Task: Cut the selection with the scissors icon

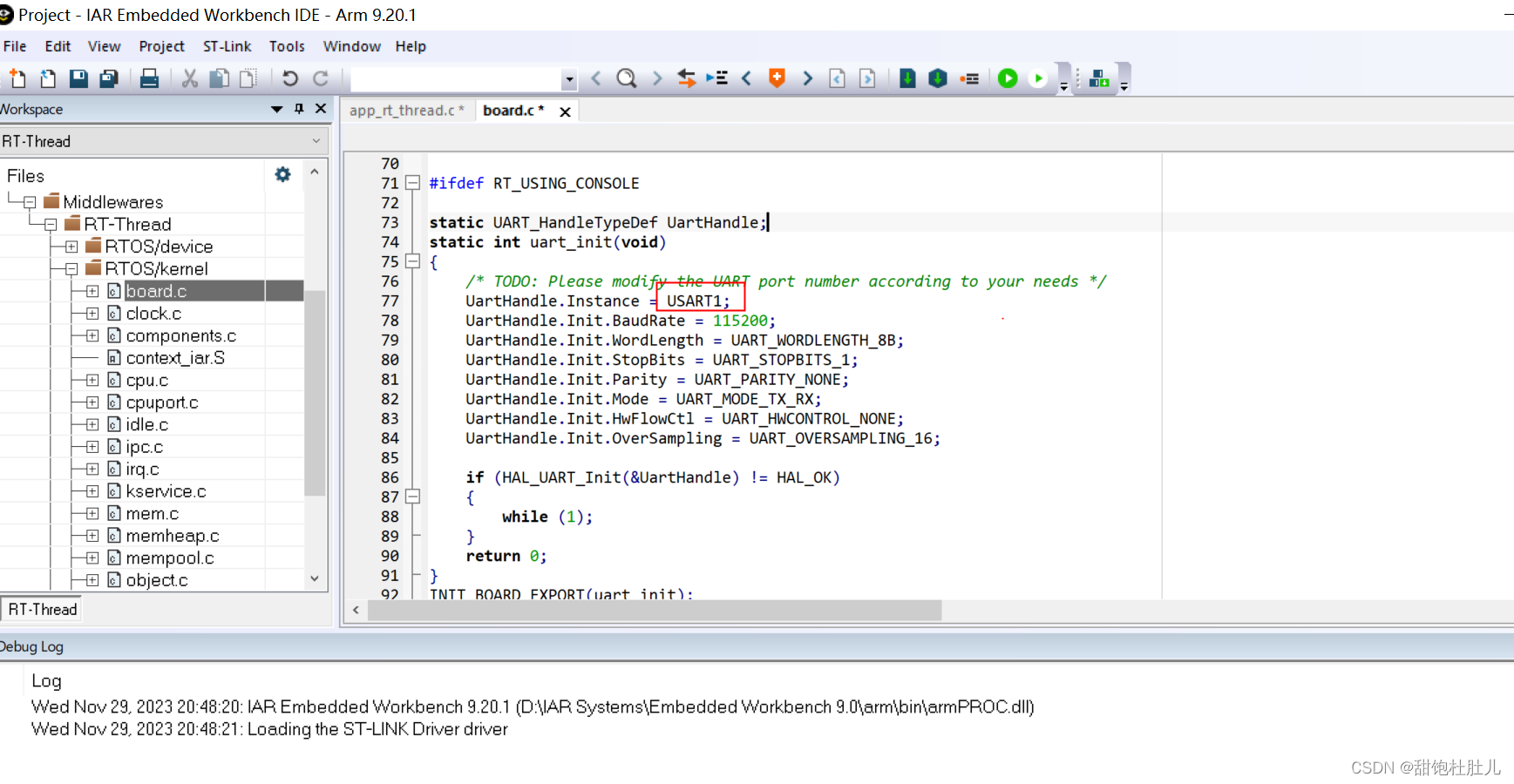Action: [189, 78]
